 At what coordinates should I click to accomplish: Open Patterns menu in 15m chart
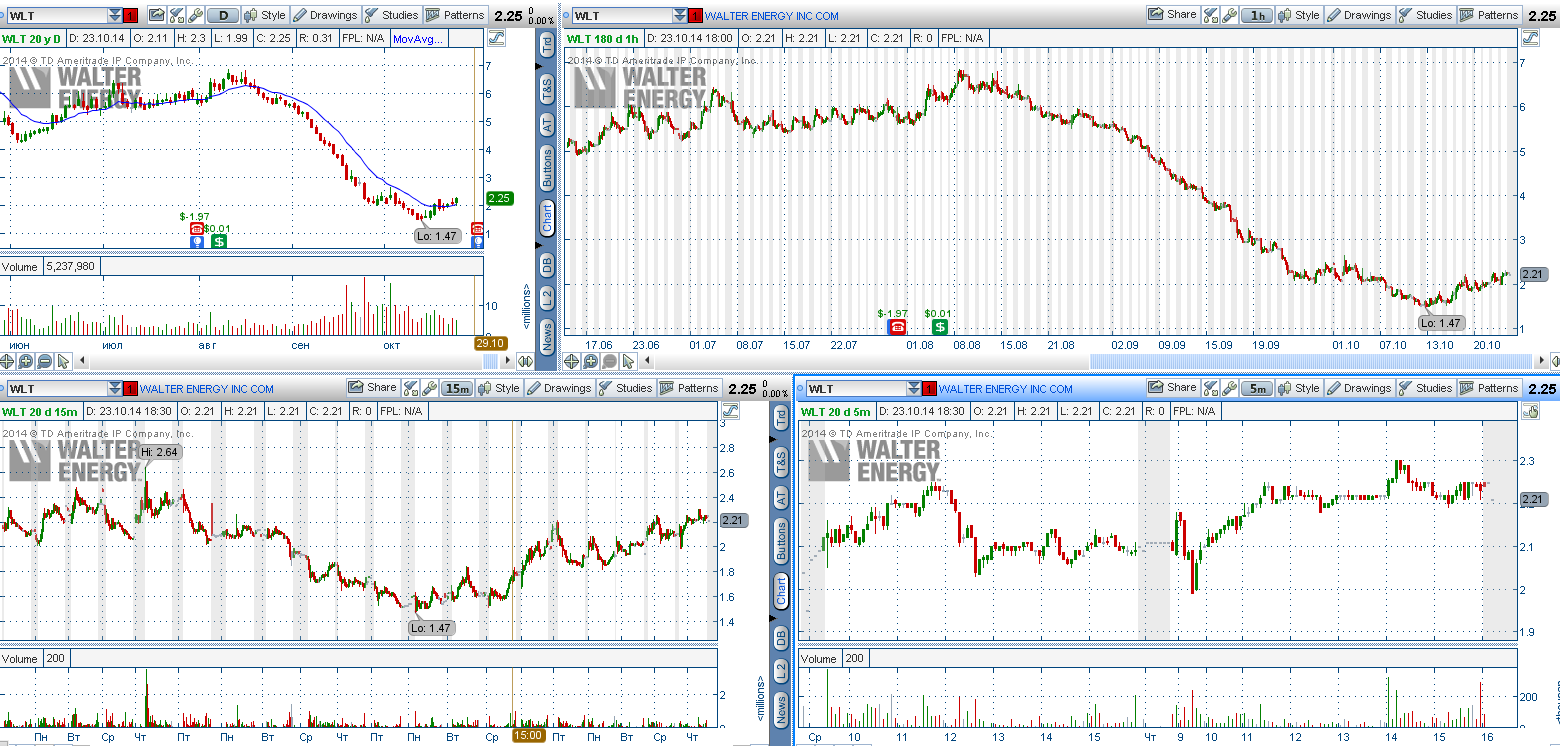pyautogui.click(x=690, y=388)
